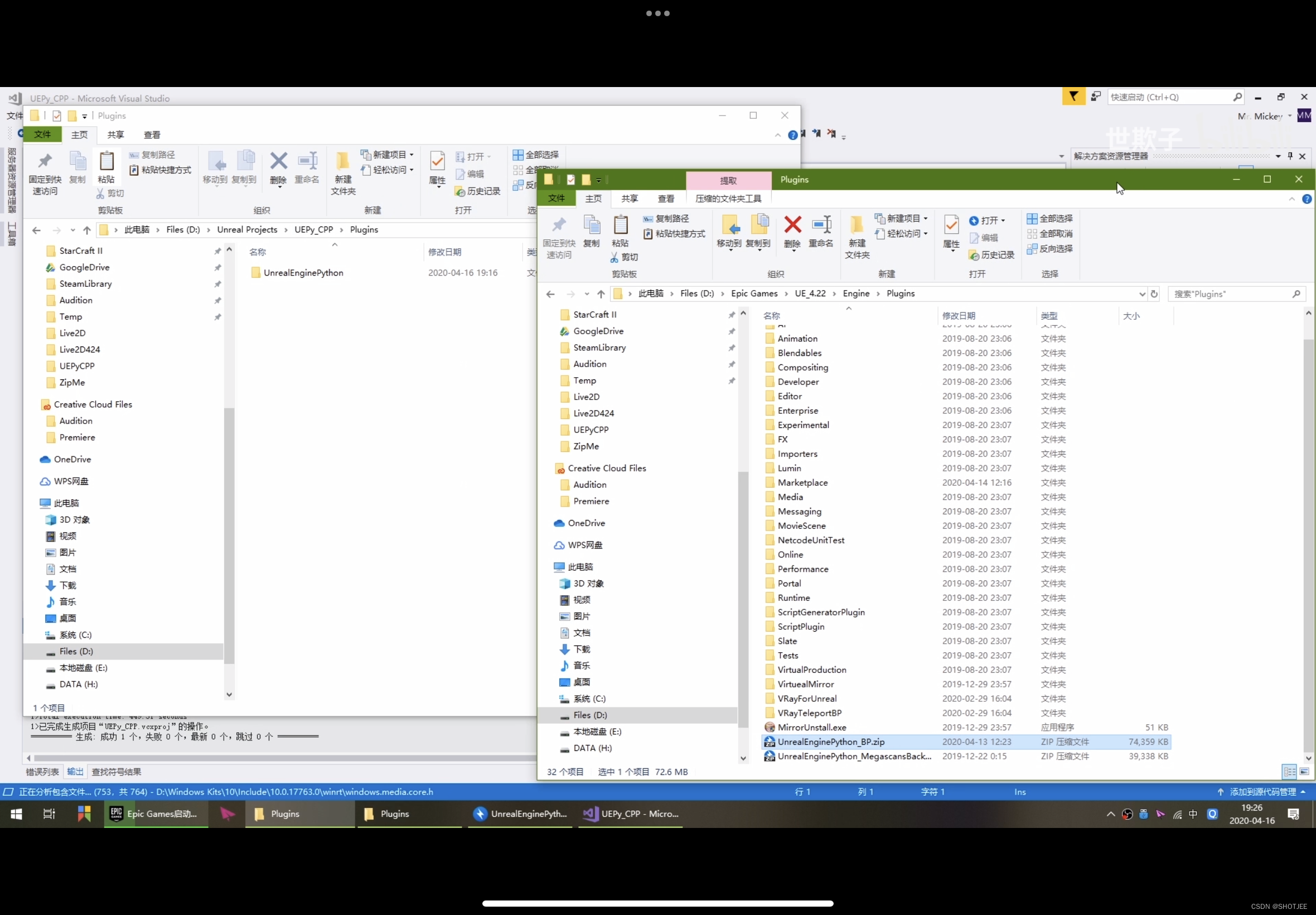Open the Open (打开) dropdown in front window
The height and width of the screenshot is (915, 1316).
coord(986,220)
